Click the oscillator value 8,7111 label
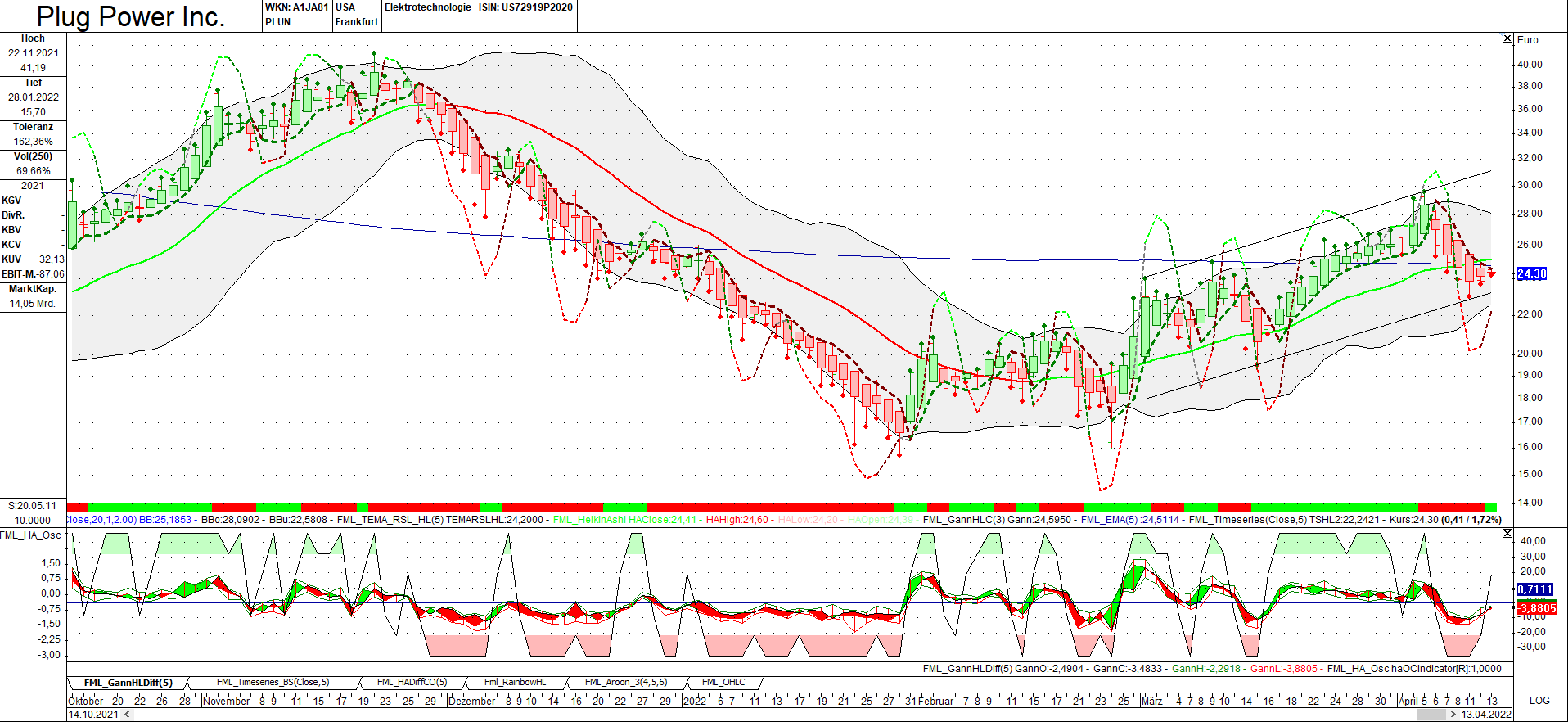 (1535, 589)
